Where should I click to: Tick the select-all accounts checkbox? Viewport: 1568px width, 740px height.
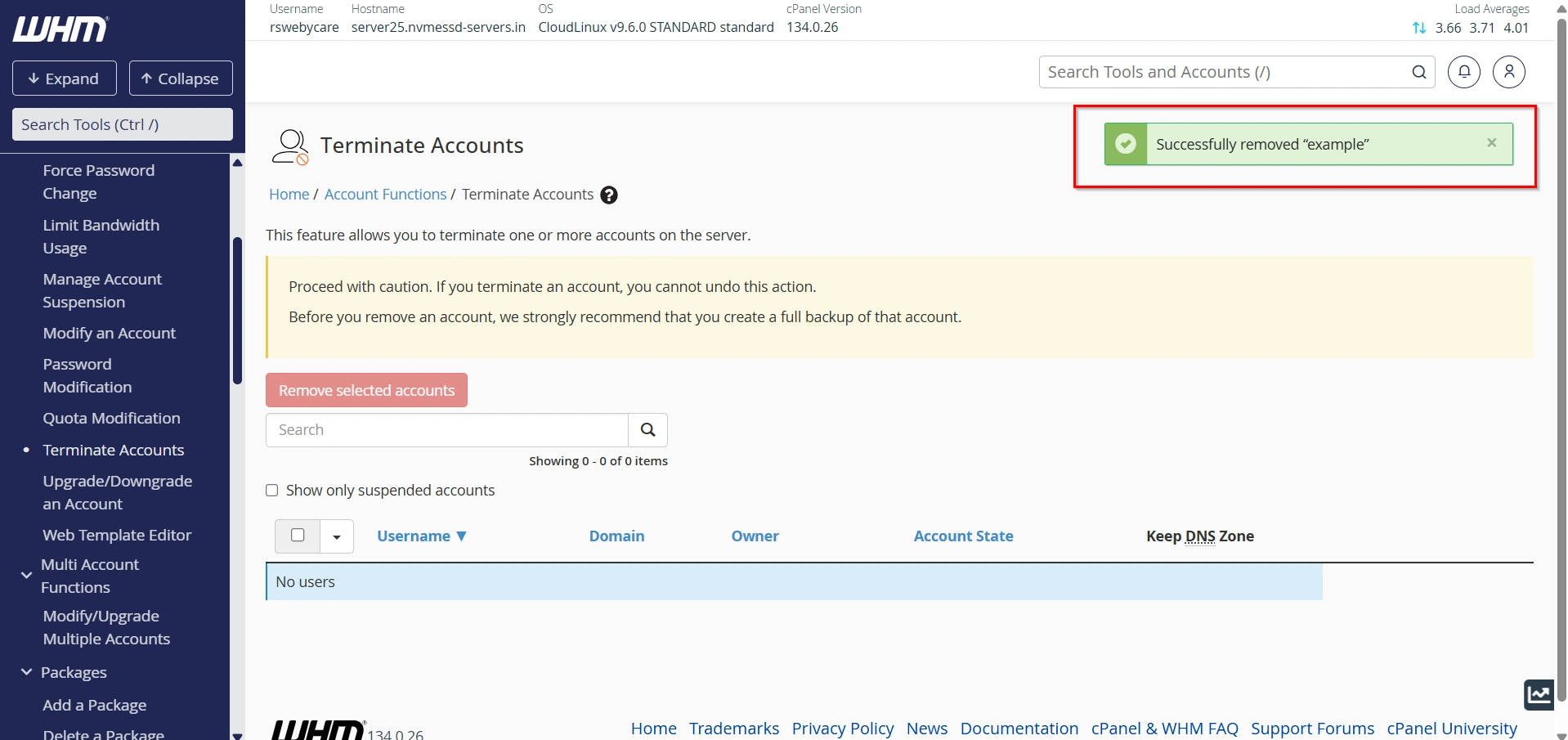pos(298,535)
